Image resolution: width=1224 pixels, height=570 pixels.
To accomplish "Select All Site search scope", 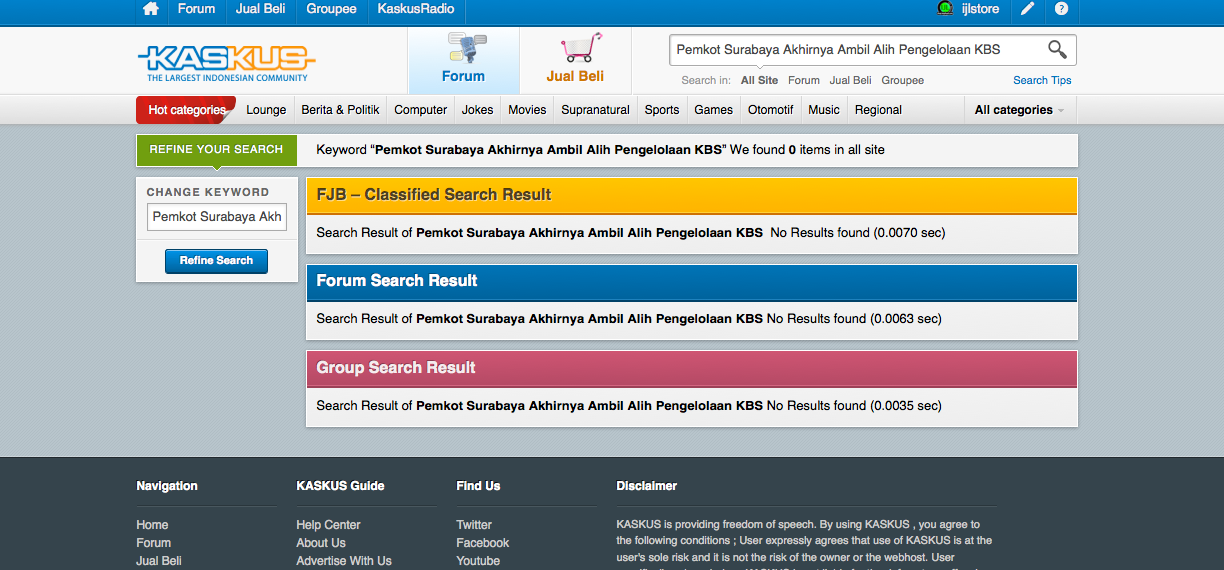I will (x=759, y=80).
